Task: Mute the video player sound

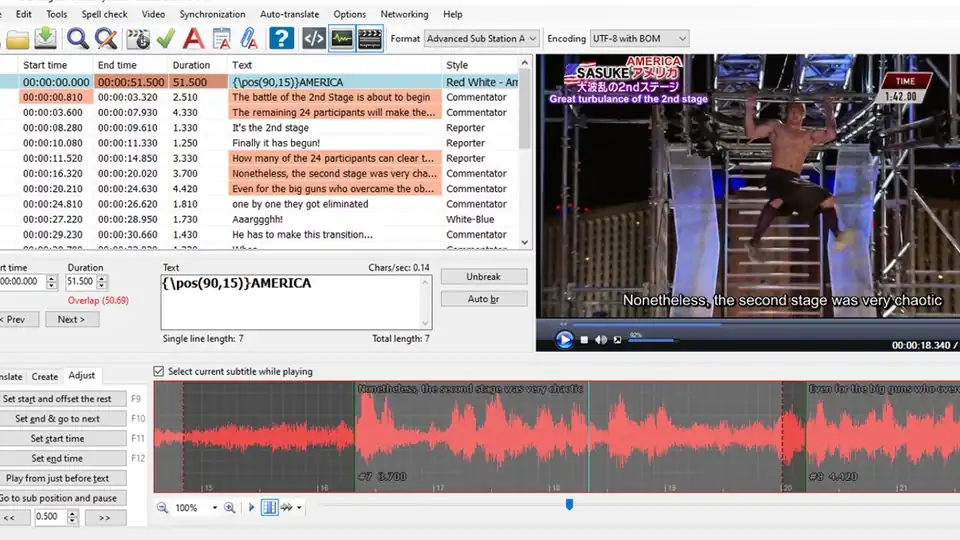Action: 601,340
